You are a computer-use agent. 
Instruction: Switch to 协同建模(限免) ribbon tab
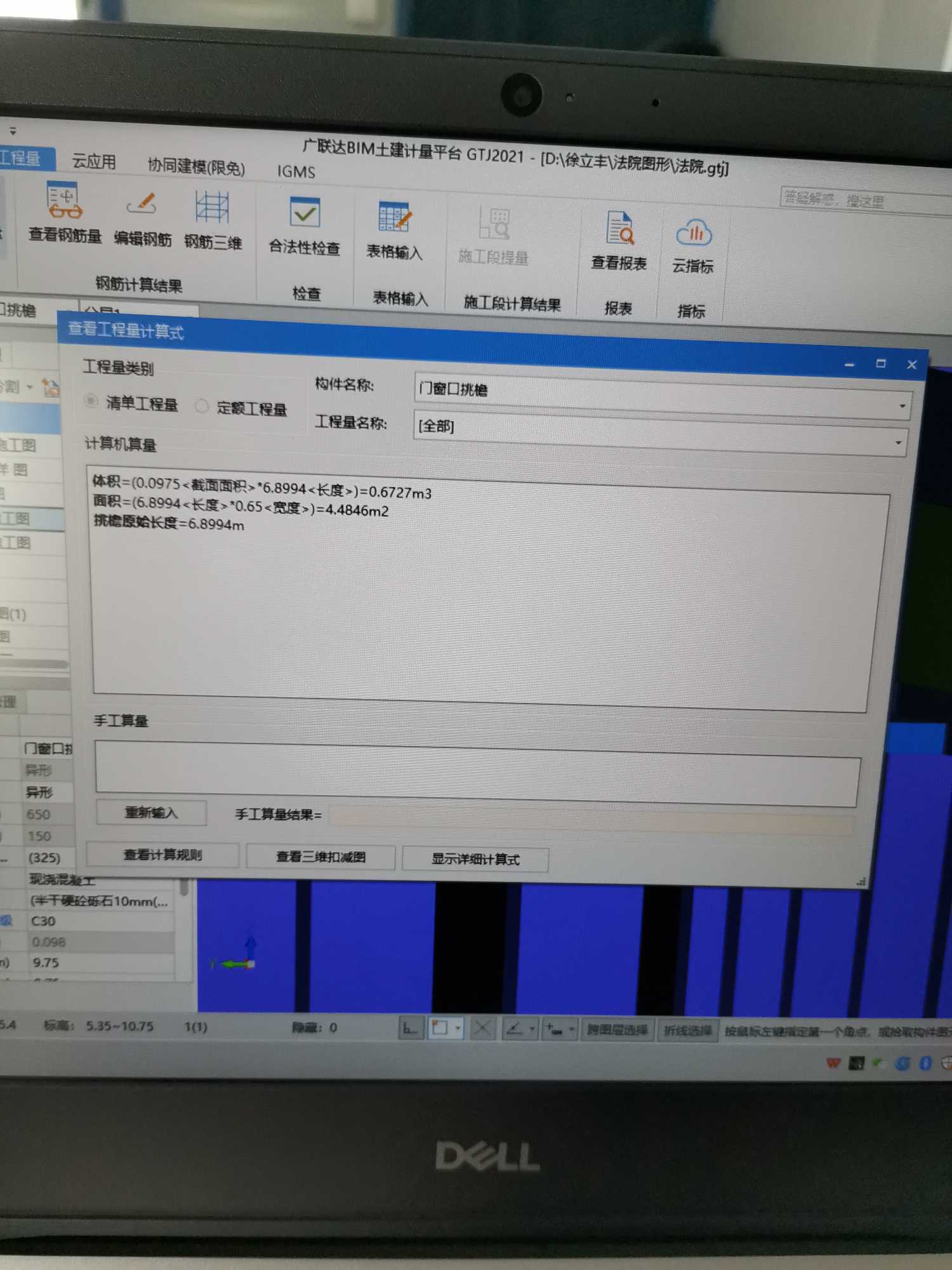coord(196,166)
